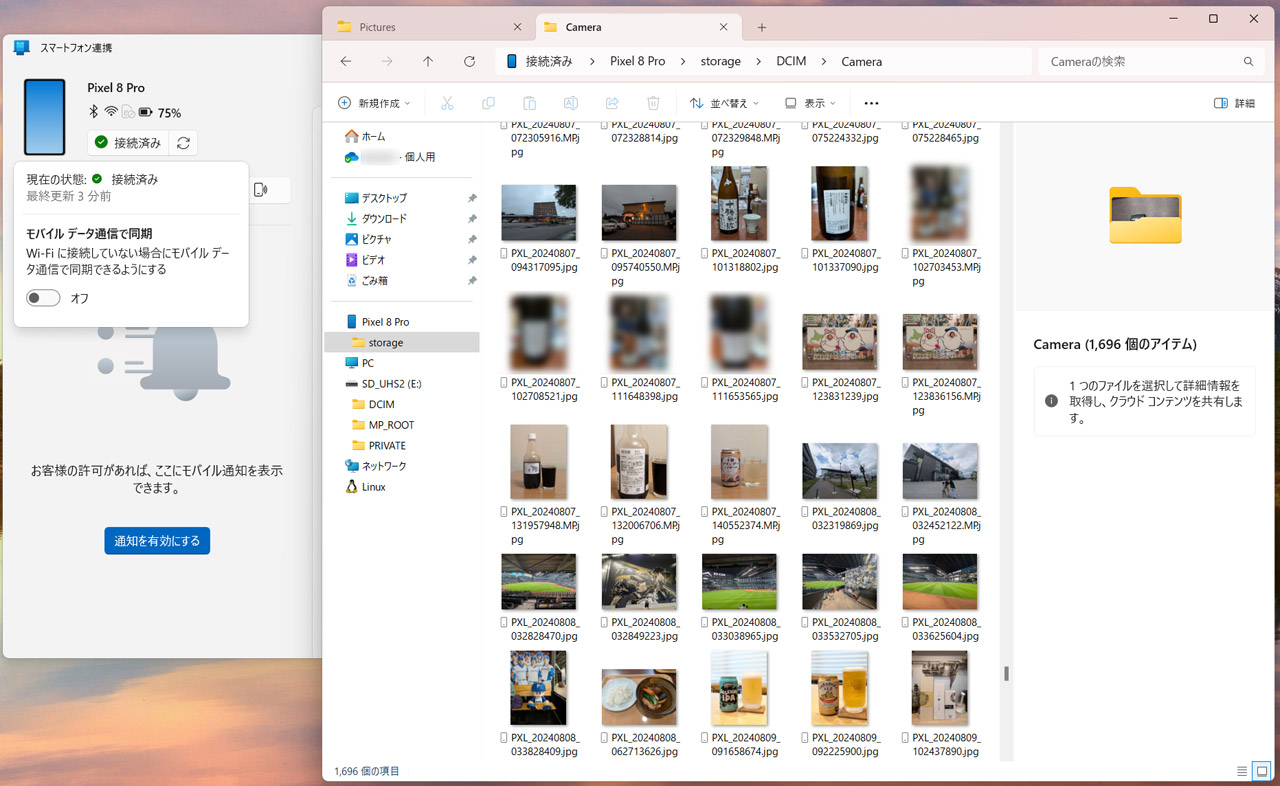Open the 表示 view options dropdown
This screenshot has width=1280, height=786.
click(810, 103)
